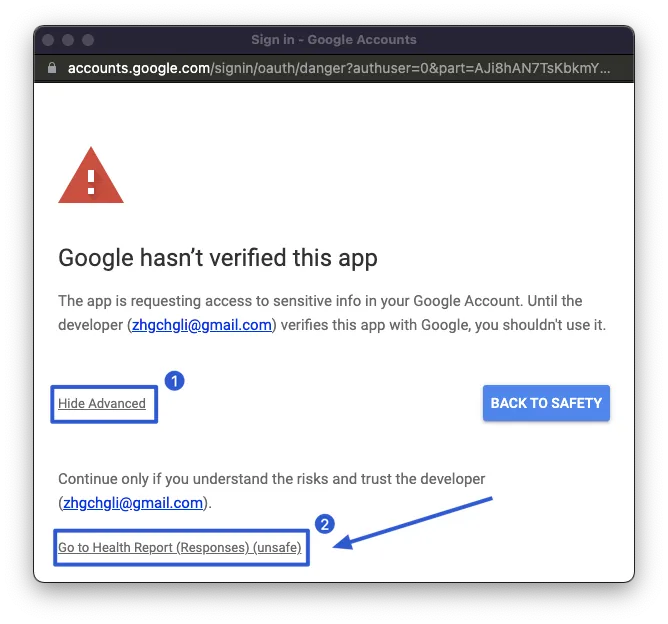Go to Health Report (Responses) (unsafe)
The height and width of the screenshot is (624, 668).
coord(180,548)
